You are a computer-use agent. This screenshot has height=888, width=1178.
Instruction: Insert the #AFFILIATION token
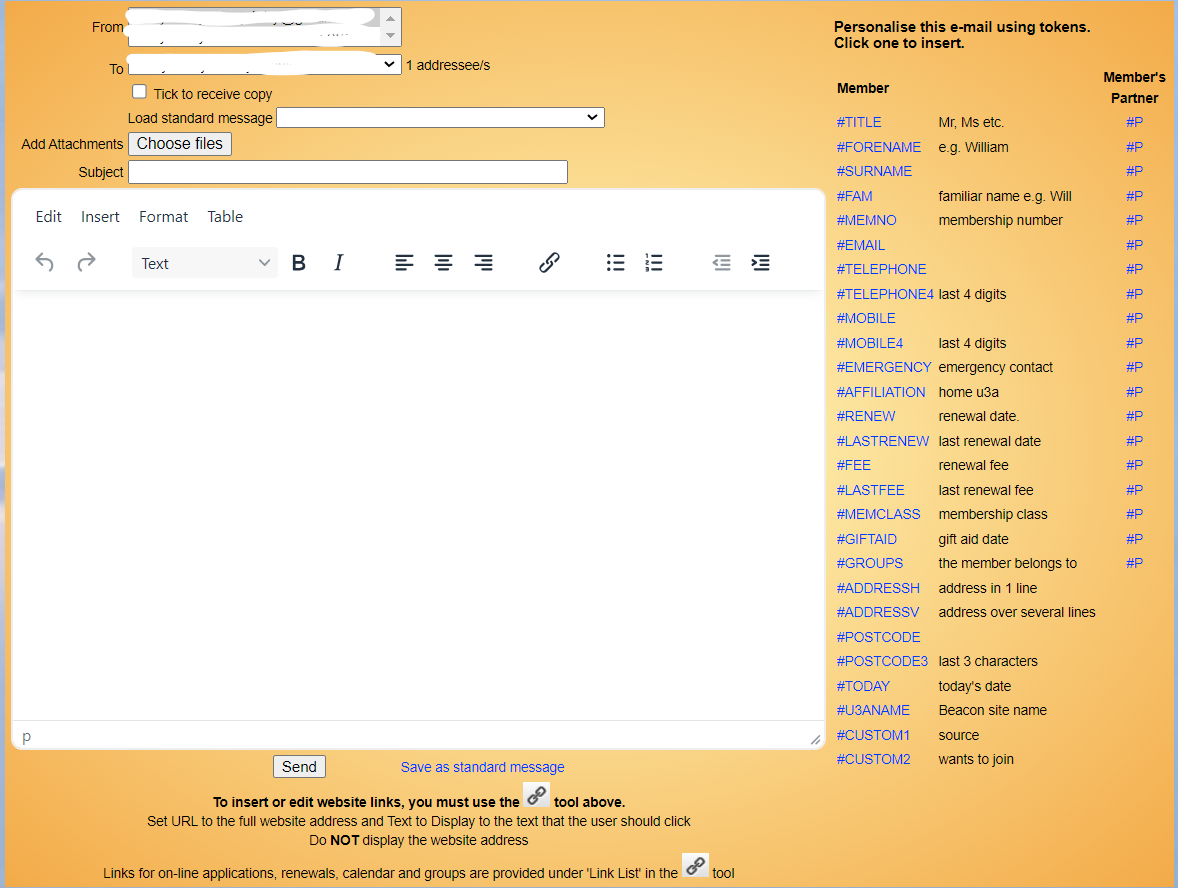880,392
